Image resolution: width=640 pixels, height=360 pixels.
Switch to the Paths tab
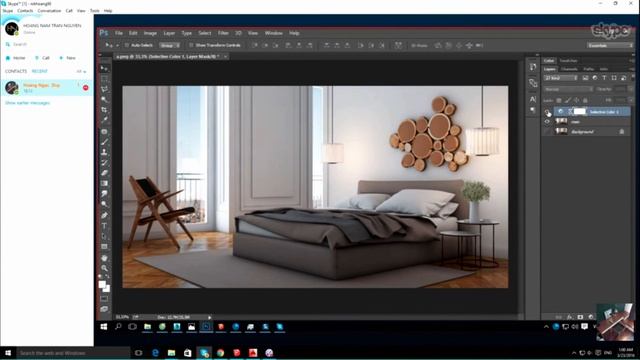tap(589, 69)
